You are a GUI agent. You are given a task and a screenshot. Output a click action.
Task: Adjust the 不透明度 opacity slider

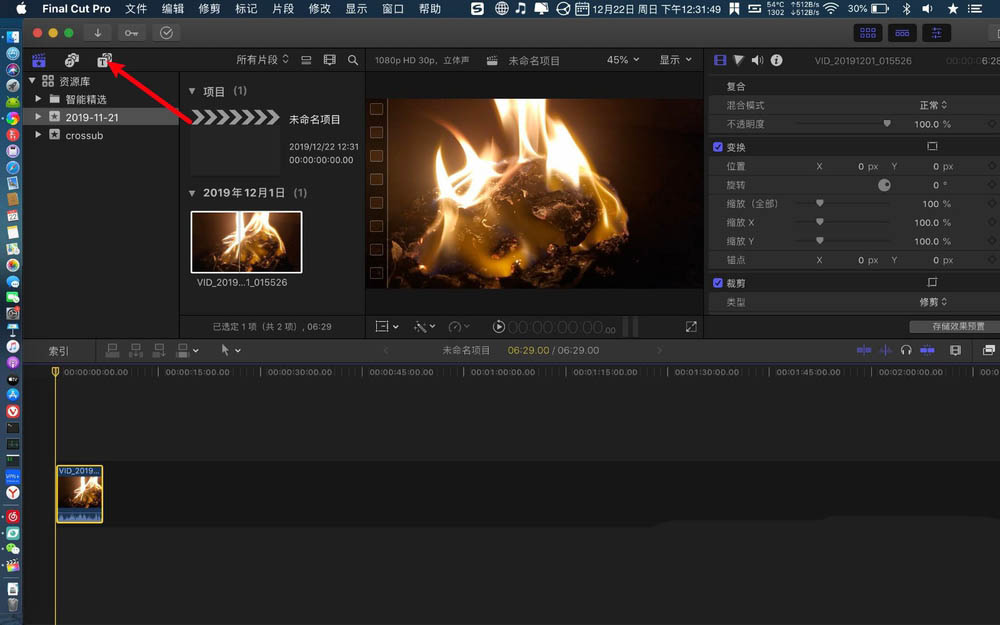pos(886,124)
